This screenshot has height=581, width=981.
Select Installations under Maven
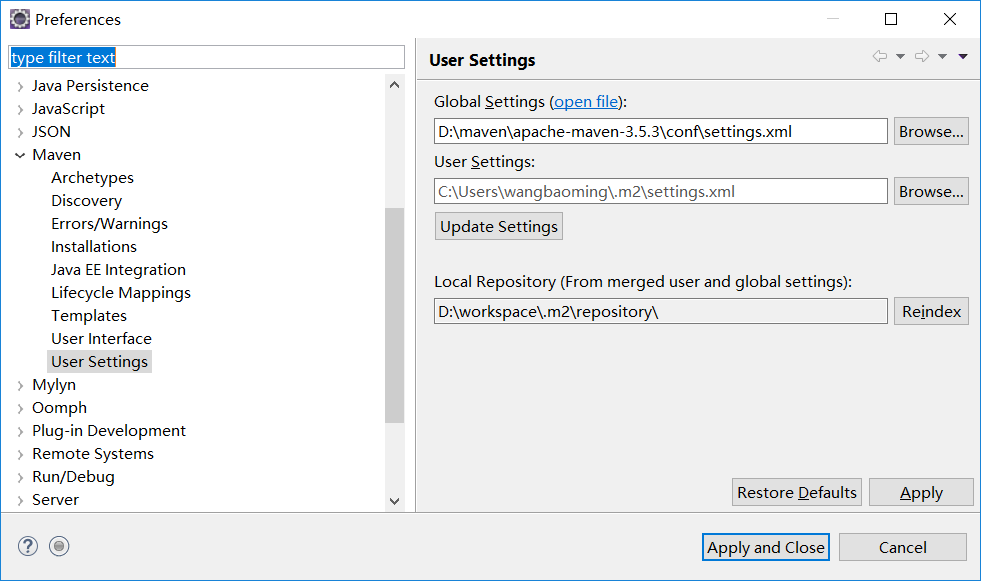94,247
